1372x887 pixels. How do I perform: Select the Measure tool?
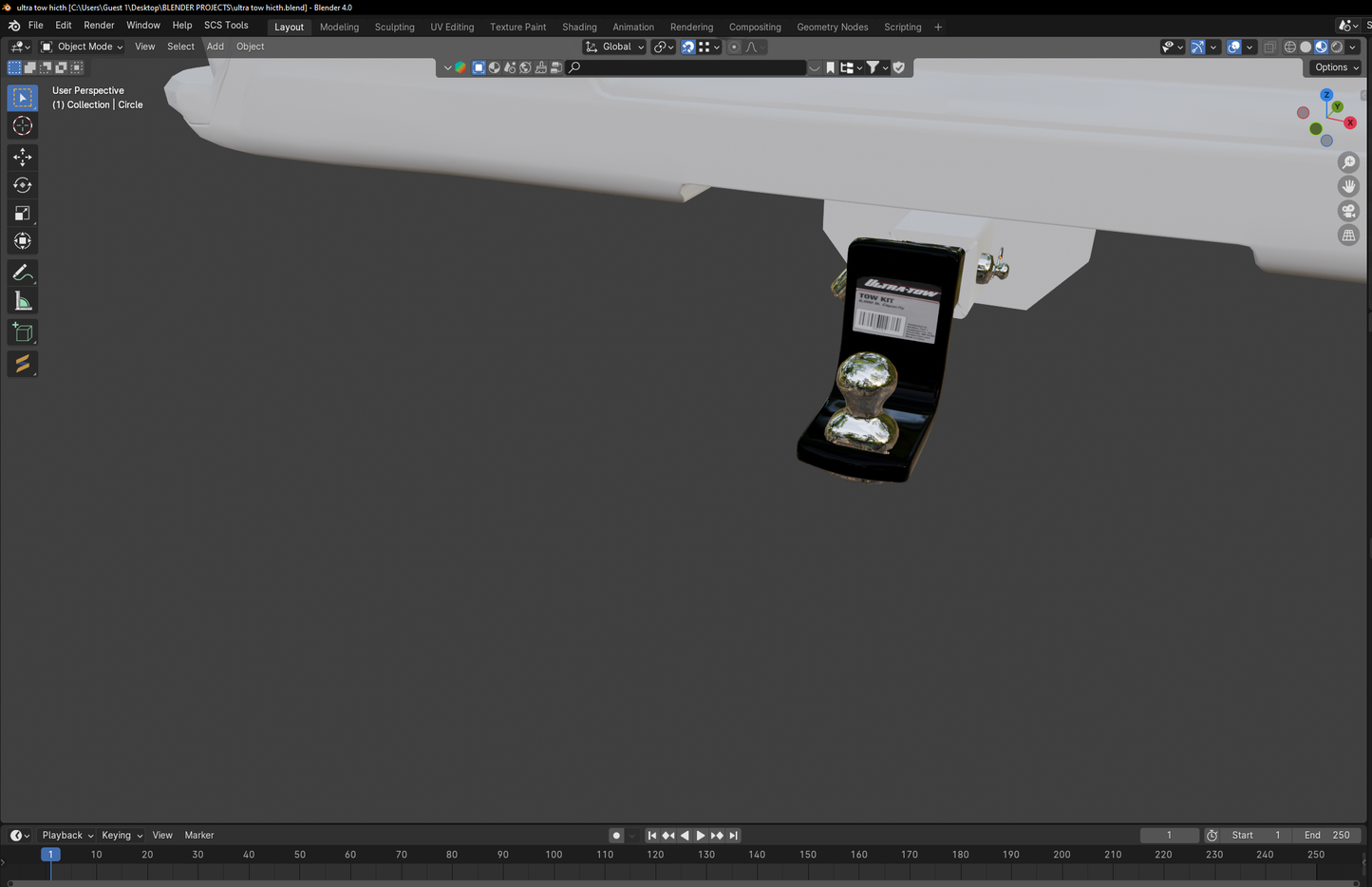click(23, 302)
